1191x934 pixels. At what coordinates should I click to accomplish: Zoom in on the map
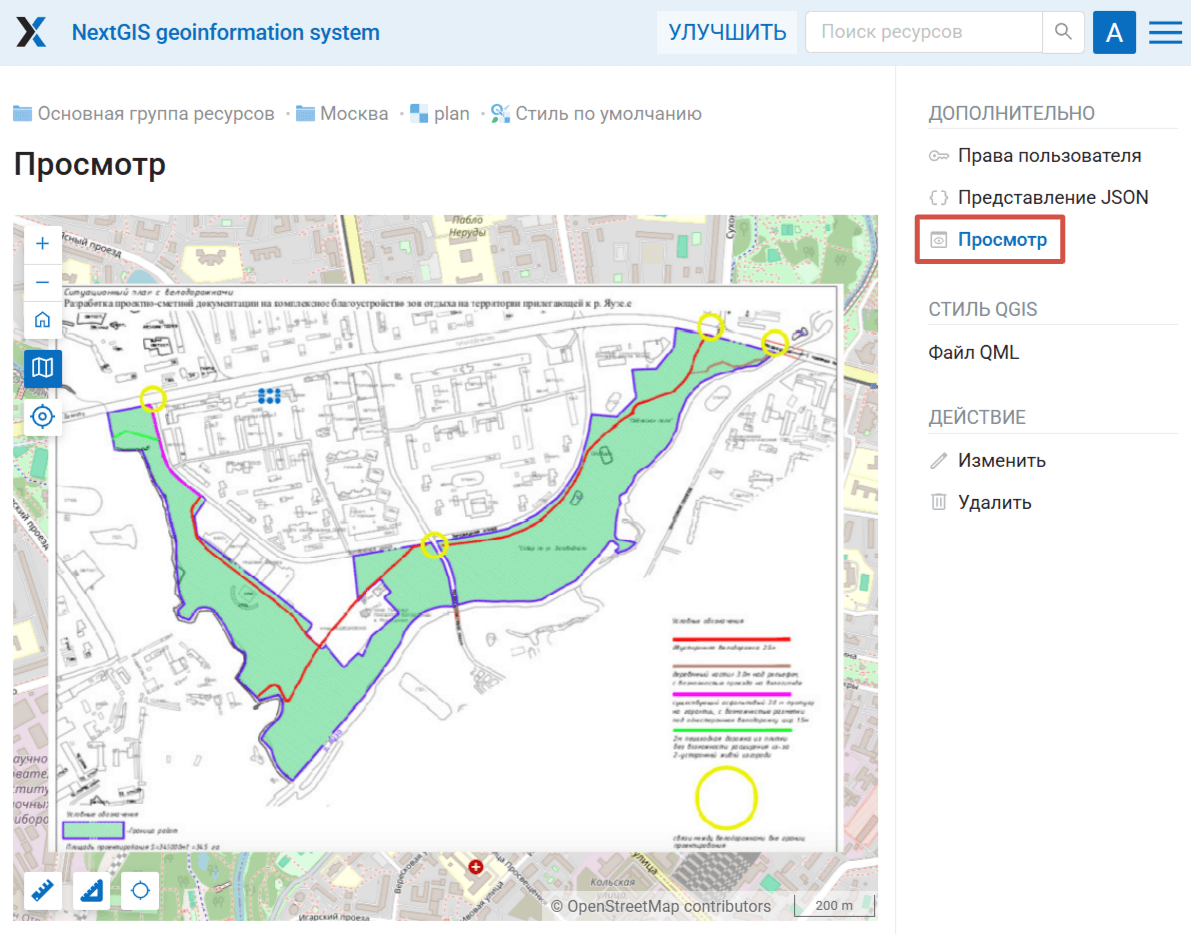pos(42,244)
